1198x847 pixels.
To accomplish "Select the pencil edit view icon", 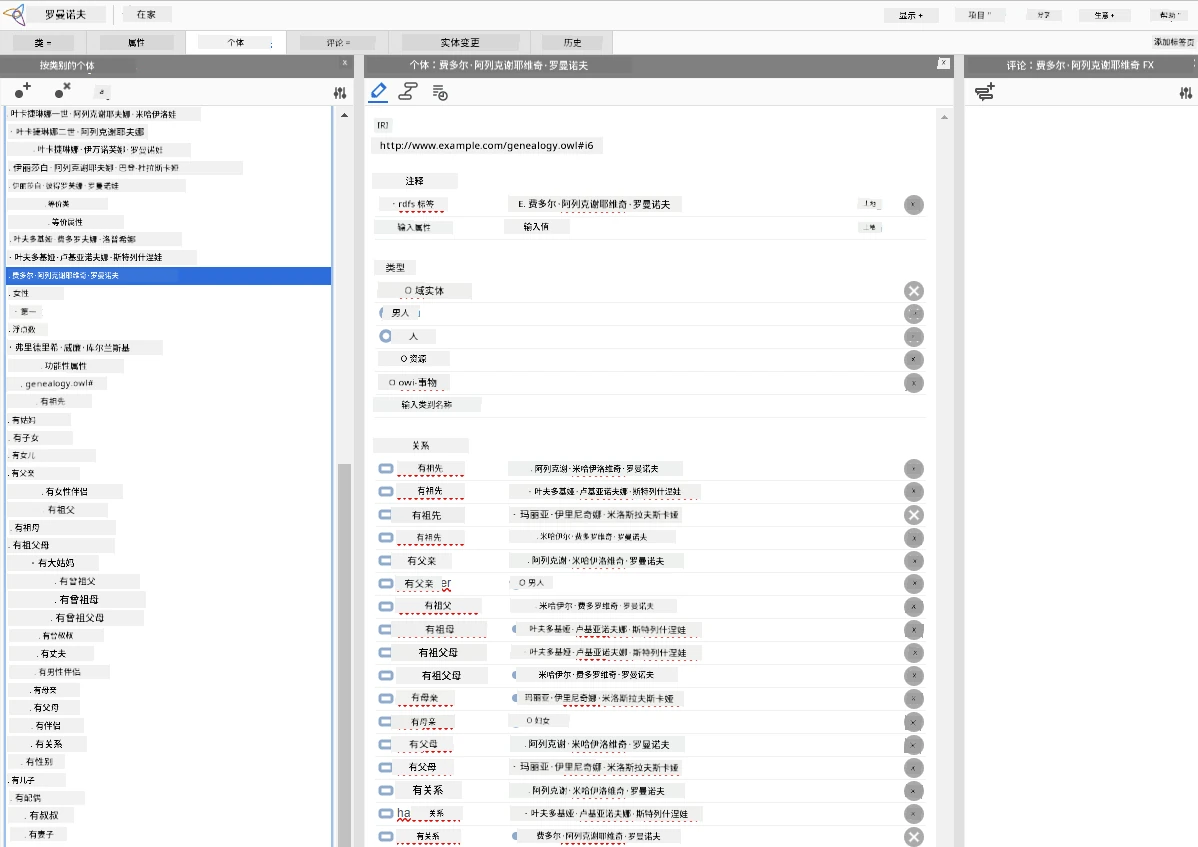I will point(379,92).
